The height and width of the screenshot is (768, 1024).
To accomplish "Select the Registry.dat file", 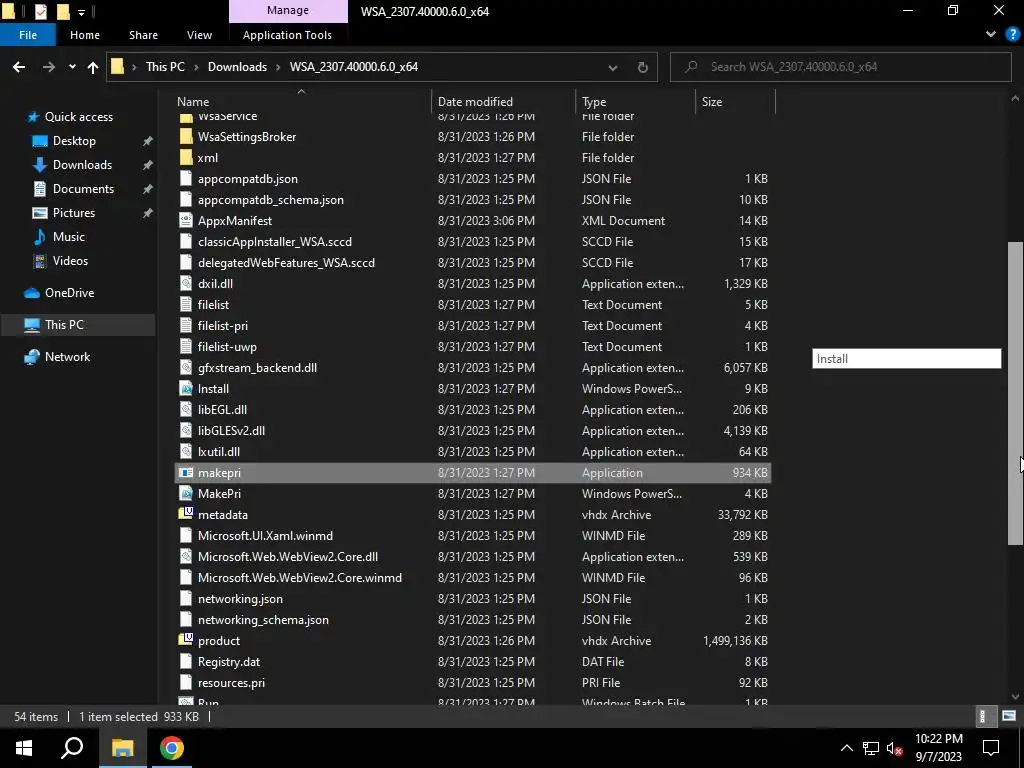I will pos(229,662).
